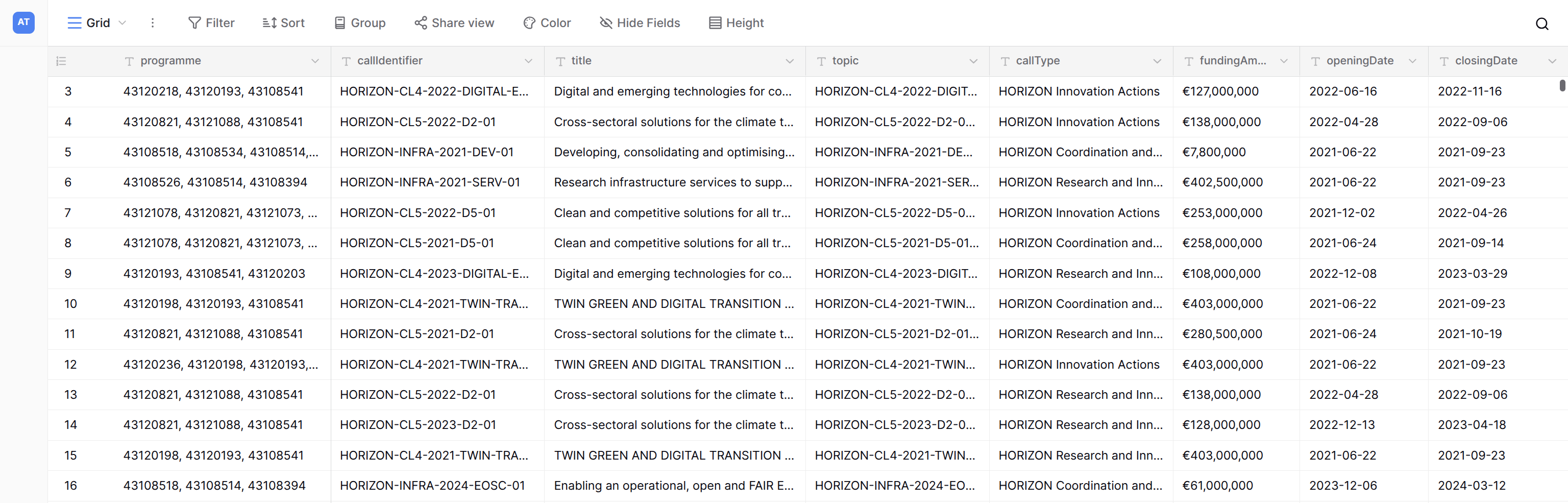The width and height of the screenshot is (1568, 503).
Task: Select row 7 number cell
Action: click(x=67, y=212)
